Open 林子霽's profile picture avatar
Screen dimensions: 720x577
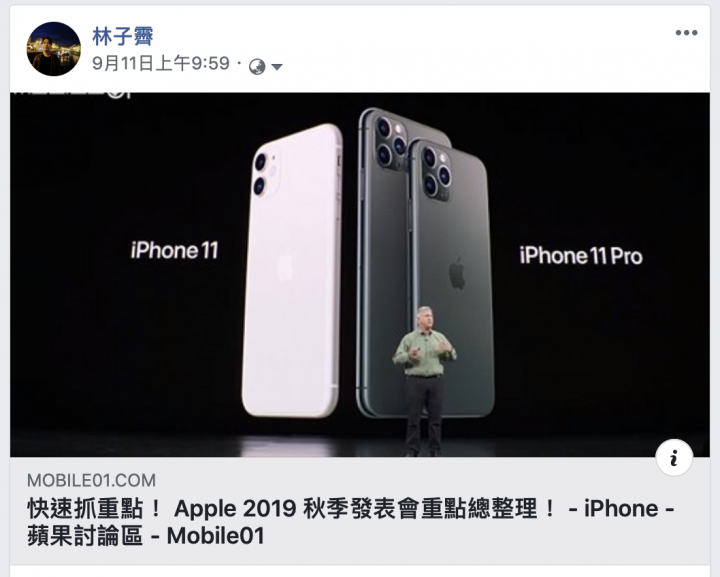(x=54, y=49)
